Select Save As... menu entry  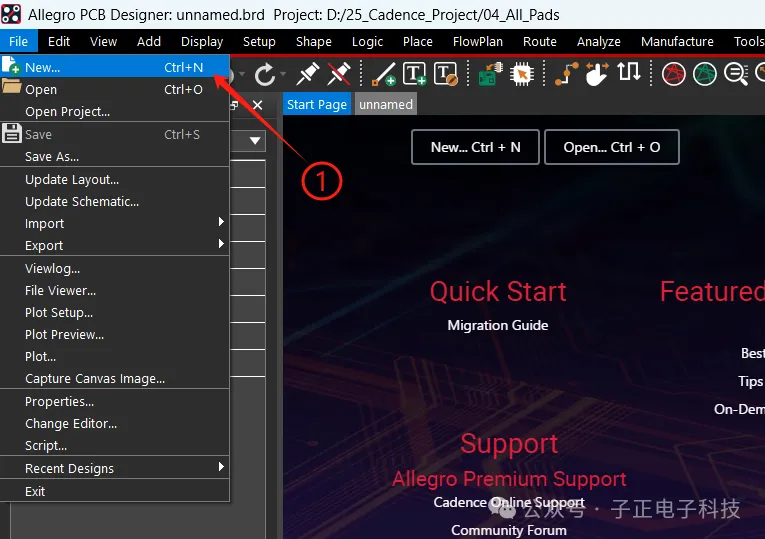pos(115,157)
